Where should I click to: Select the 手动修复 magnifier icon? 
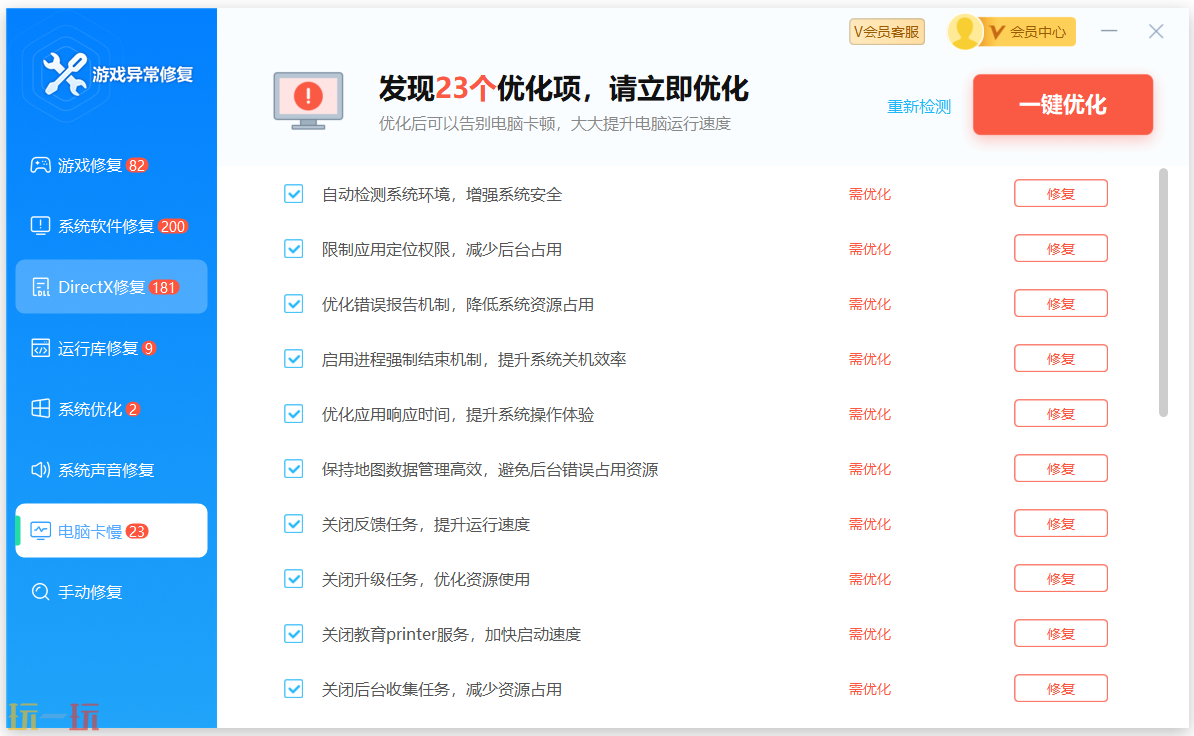40,591
